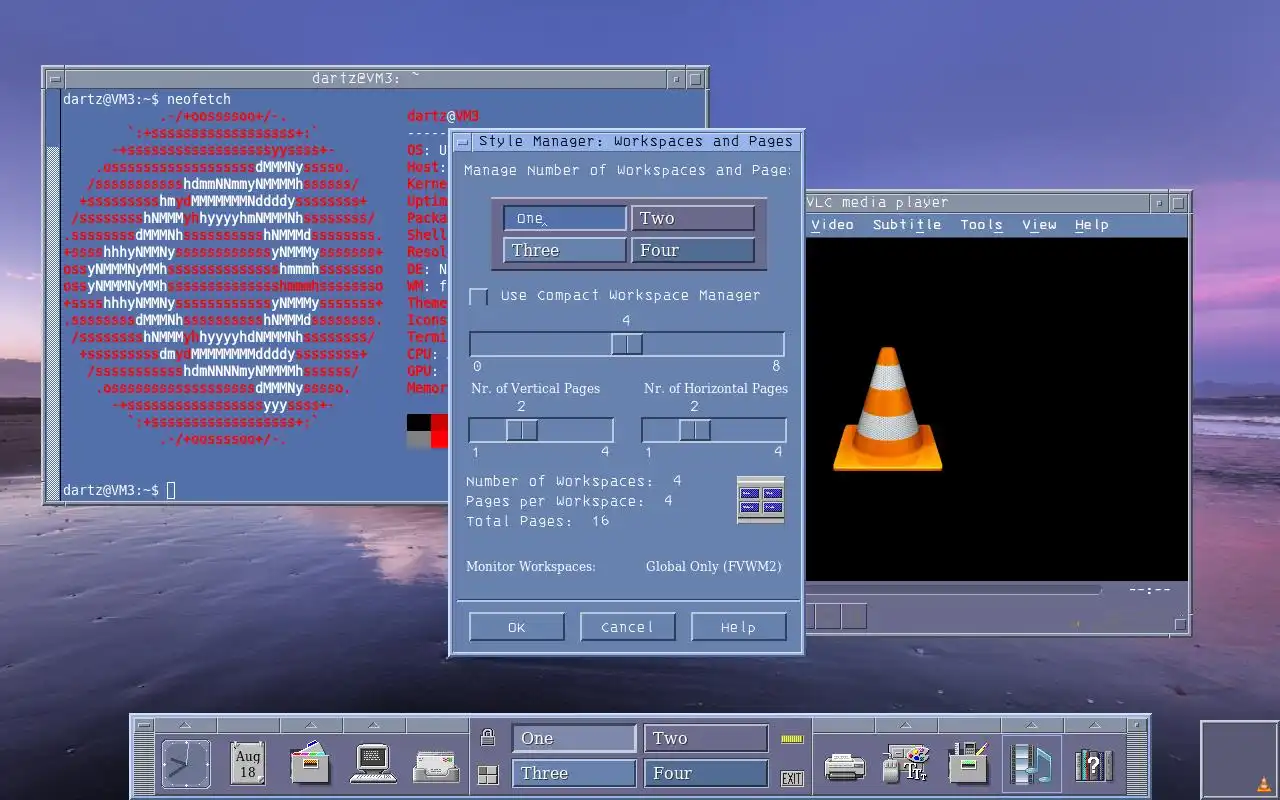
Task: Click the terminal prompt cursor line
Action: 119,490
